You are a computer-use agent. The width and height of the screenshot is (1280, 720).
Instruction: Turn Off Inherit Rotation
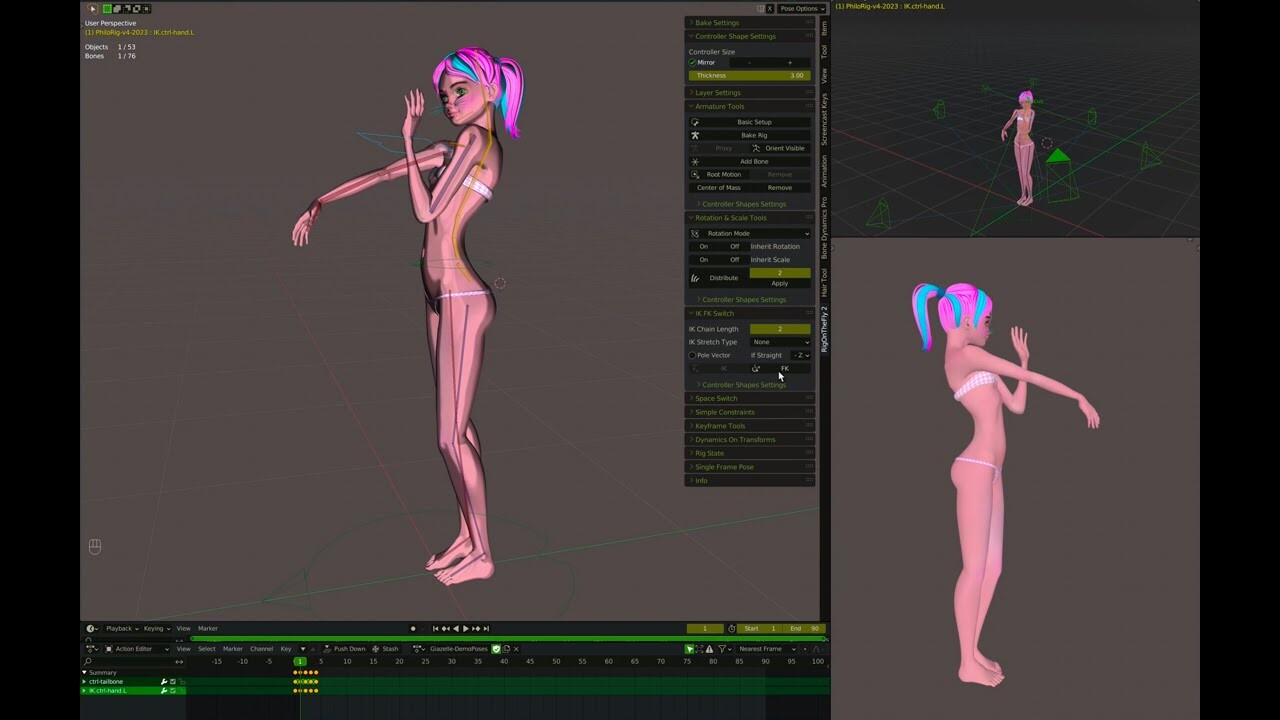734,247
